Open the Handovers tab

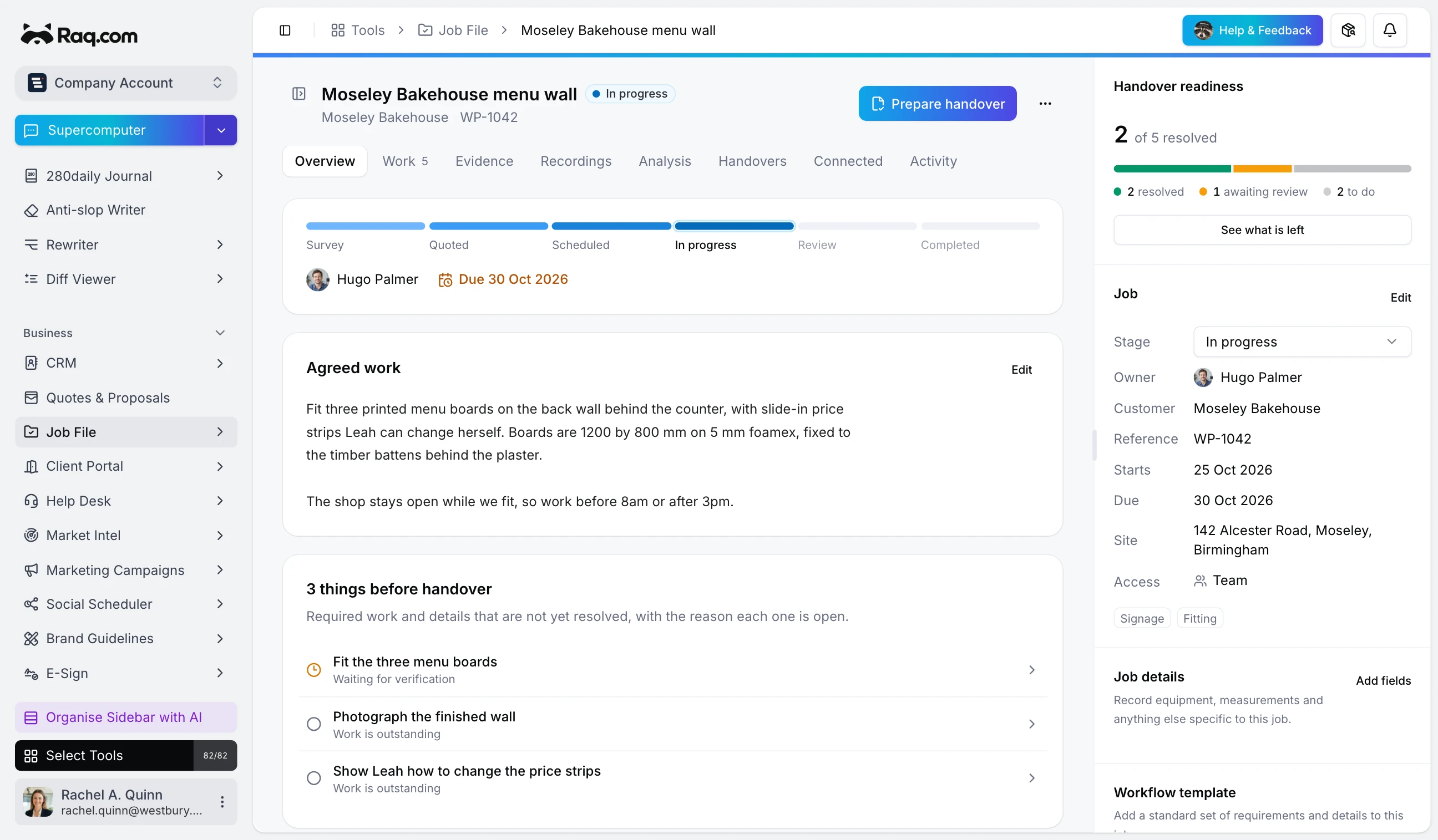tap(752, 161)
